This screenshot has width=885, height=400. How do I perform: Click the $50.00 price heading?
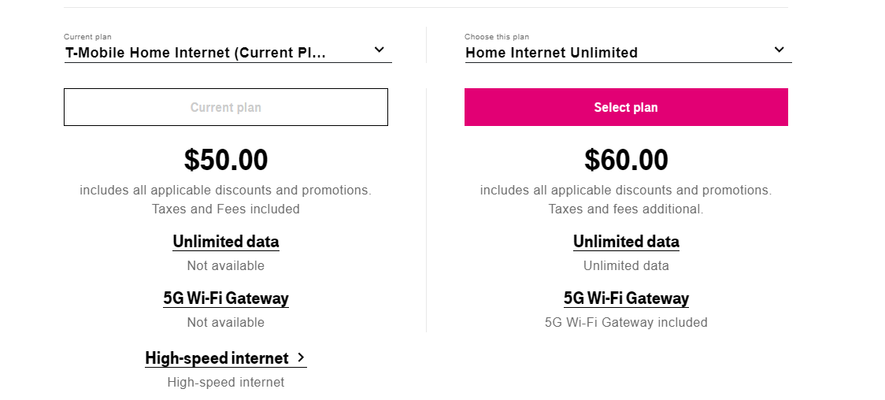226,160
